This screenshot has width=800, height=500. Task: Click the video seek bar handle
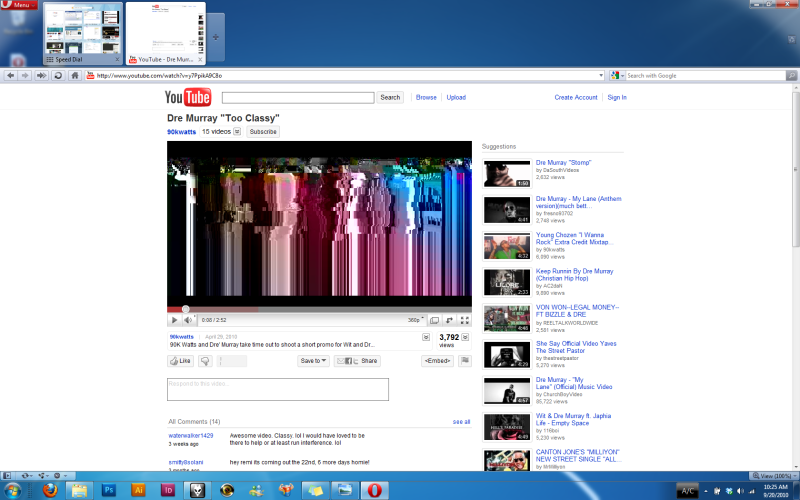pyautogui.click(x=186, y=309)
